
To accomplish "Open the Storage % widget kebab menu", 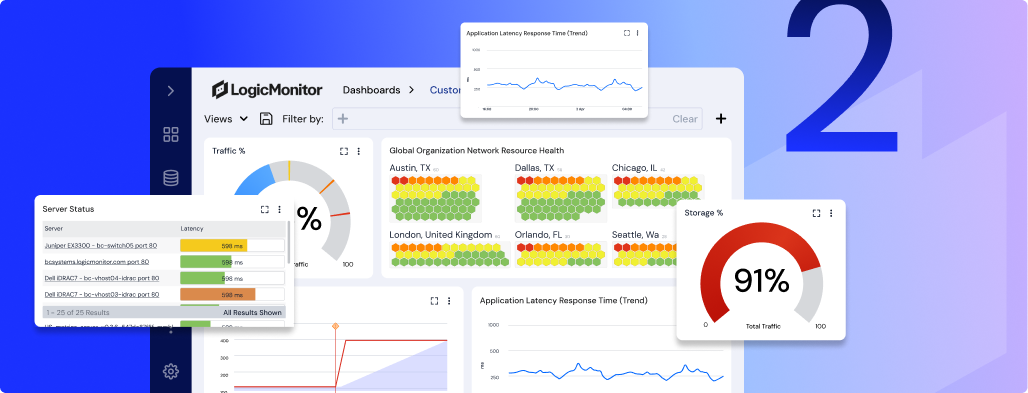I will (831, 213).
